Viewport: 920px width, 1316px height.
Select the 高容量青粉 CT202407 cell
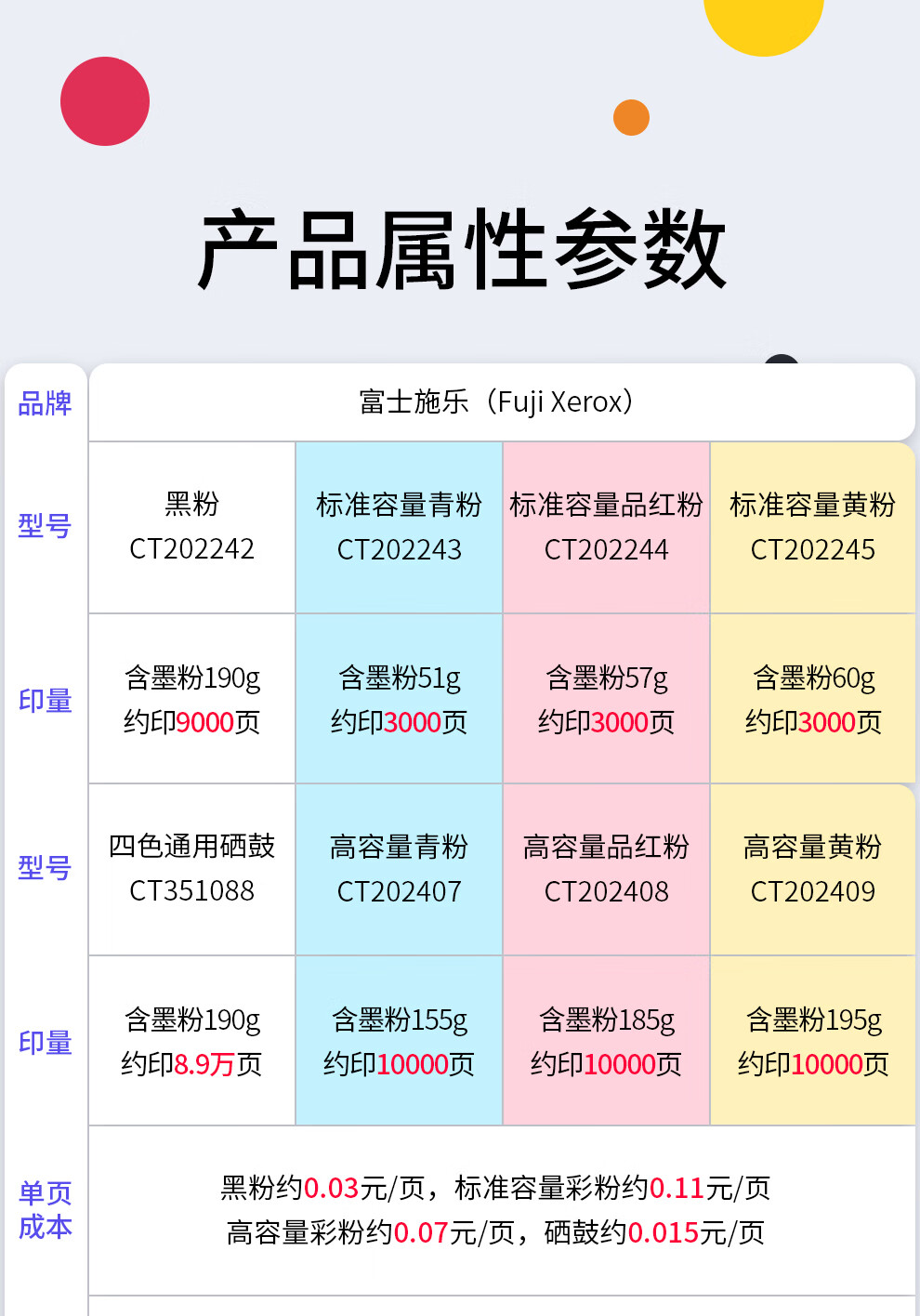[x=400, y=869]
